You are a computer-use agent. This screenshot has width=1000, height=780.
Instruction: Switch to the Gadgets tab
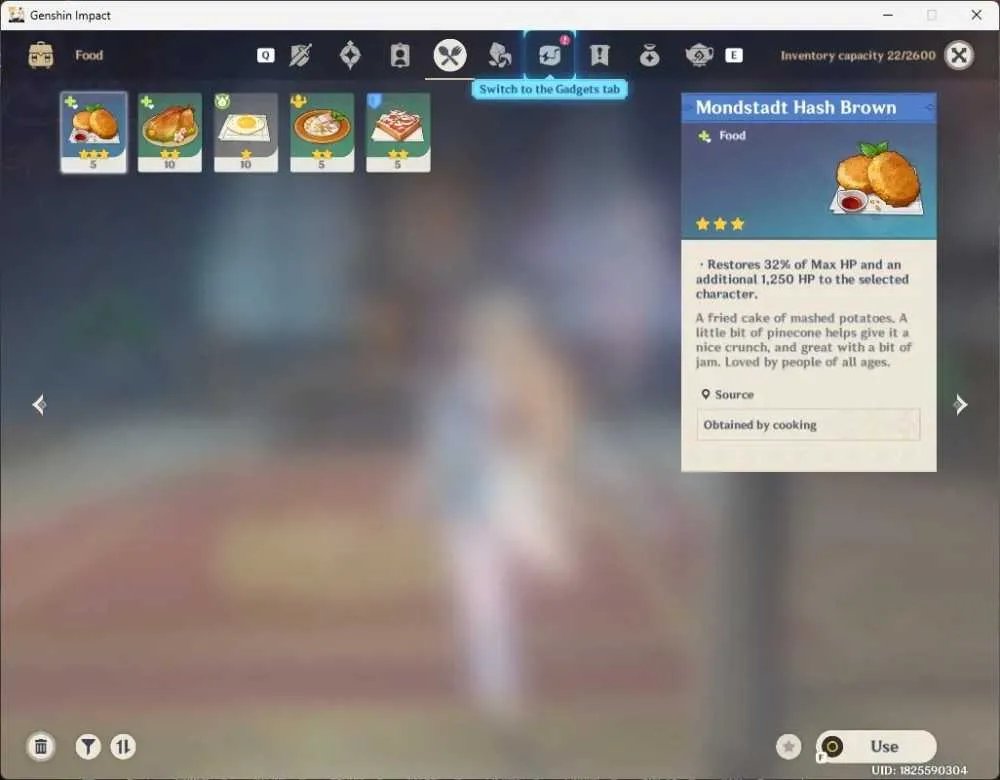coord(549,55)
